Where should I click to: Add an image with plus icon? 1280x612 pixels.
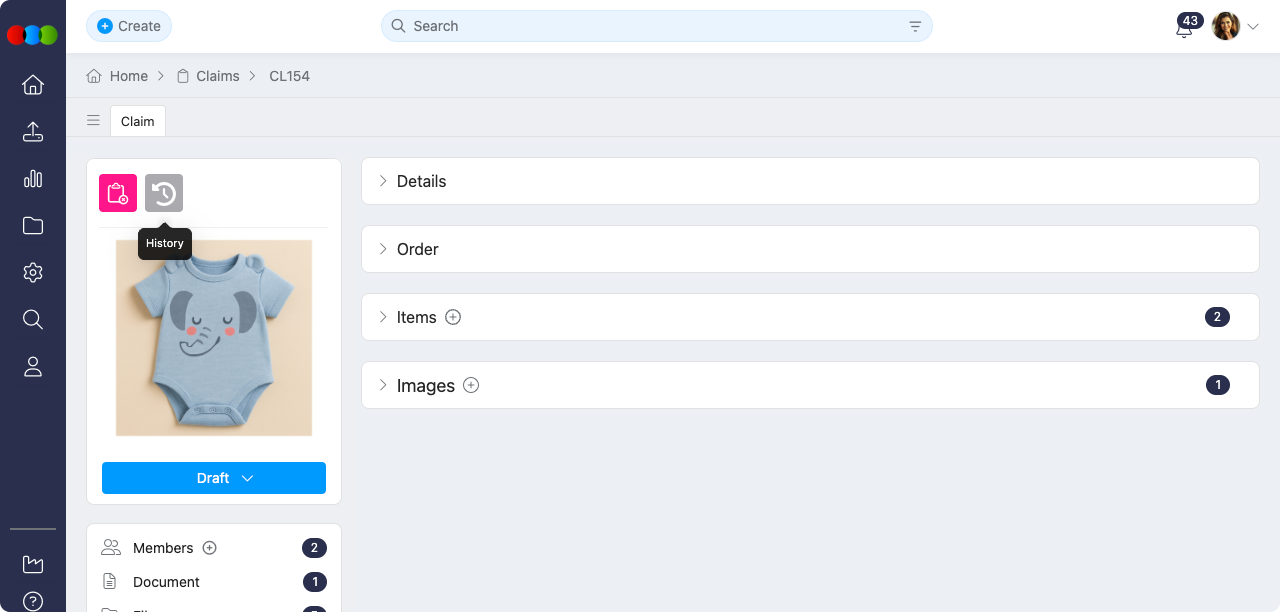[x=471, y=385]
